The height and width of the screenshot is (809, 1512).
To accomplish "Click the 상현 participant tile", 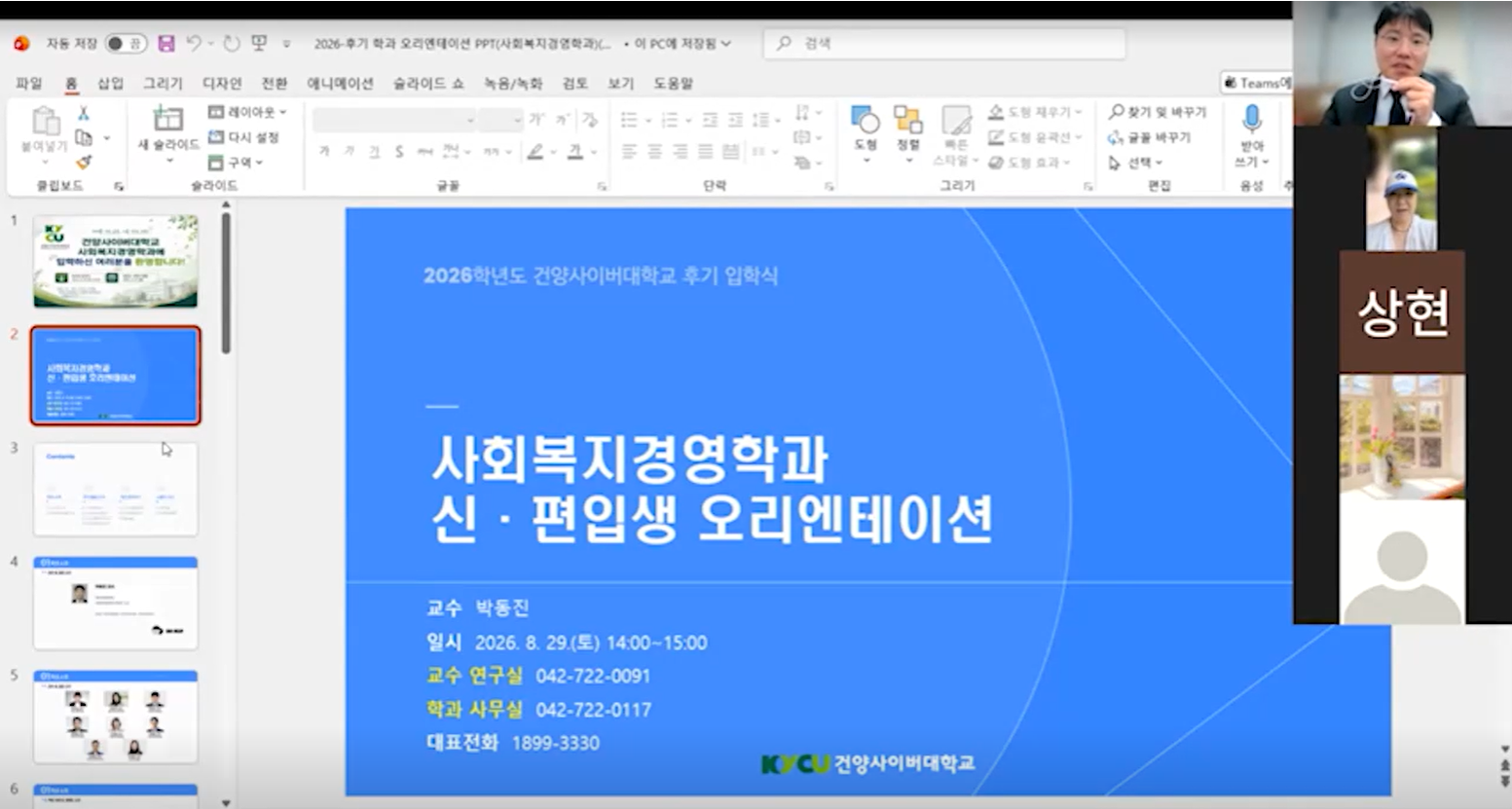I will (x=1402, y=313).
